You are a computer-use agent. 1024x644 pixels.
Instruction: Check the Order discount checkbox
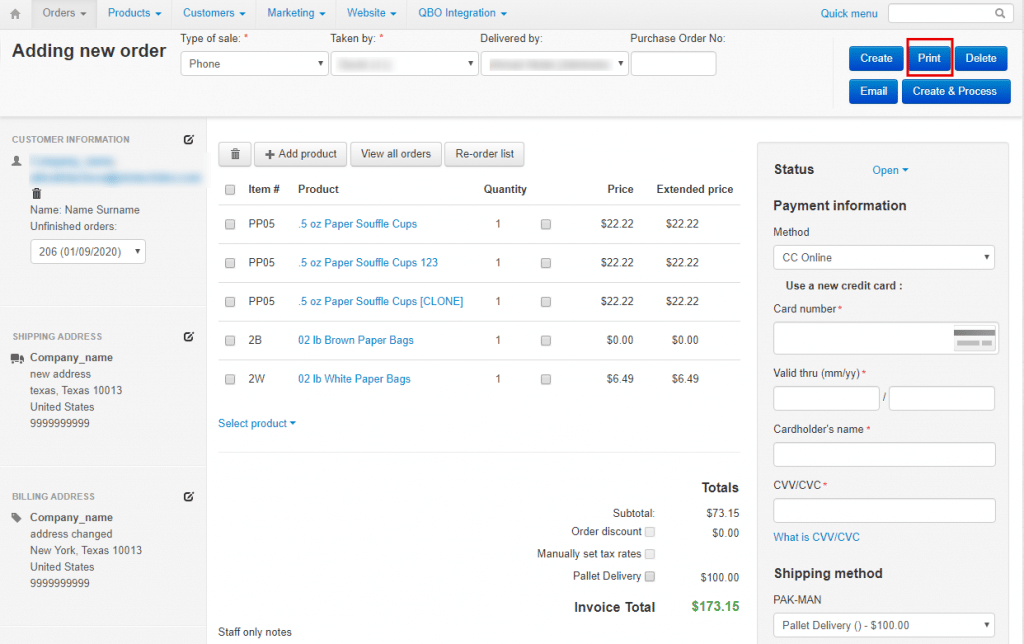pos(650,532)
